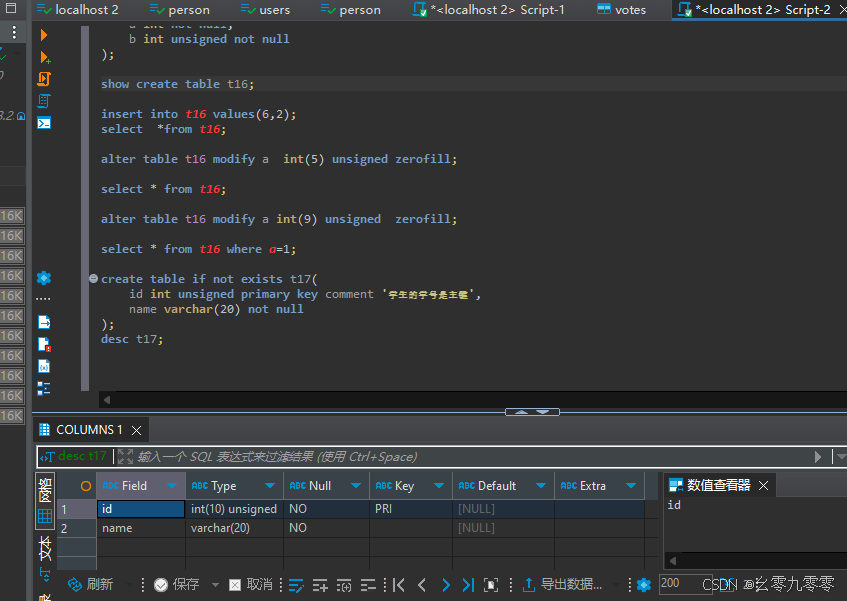Click the Refresh (刷新) button
This screenshot has width=847, height=601.
coord(90,584)
